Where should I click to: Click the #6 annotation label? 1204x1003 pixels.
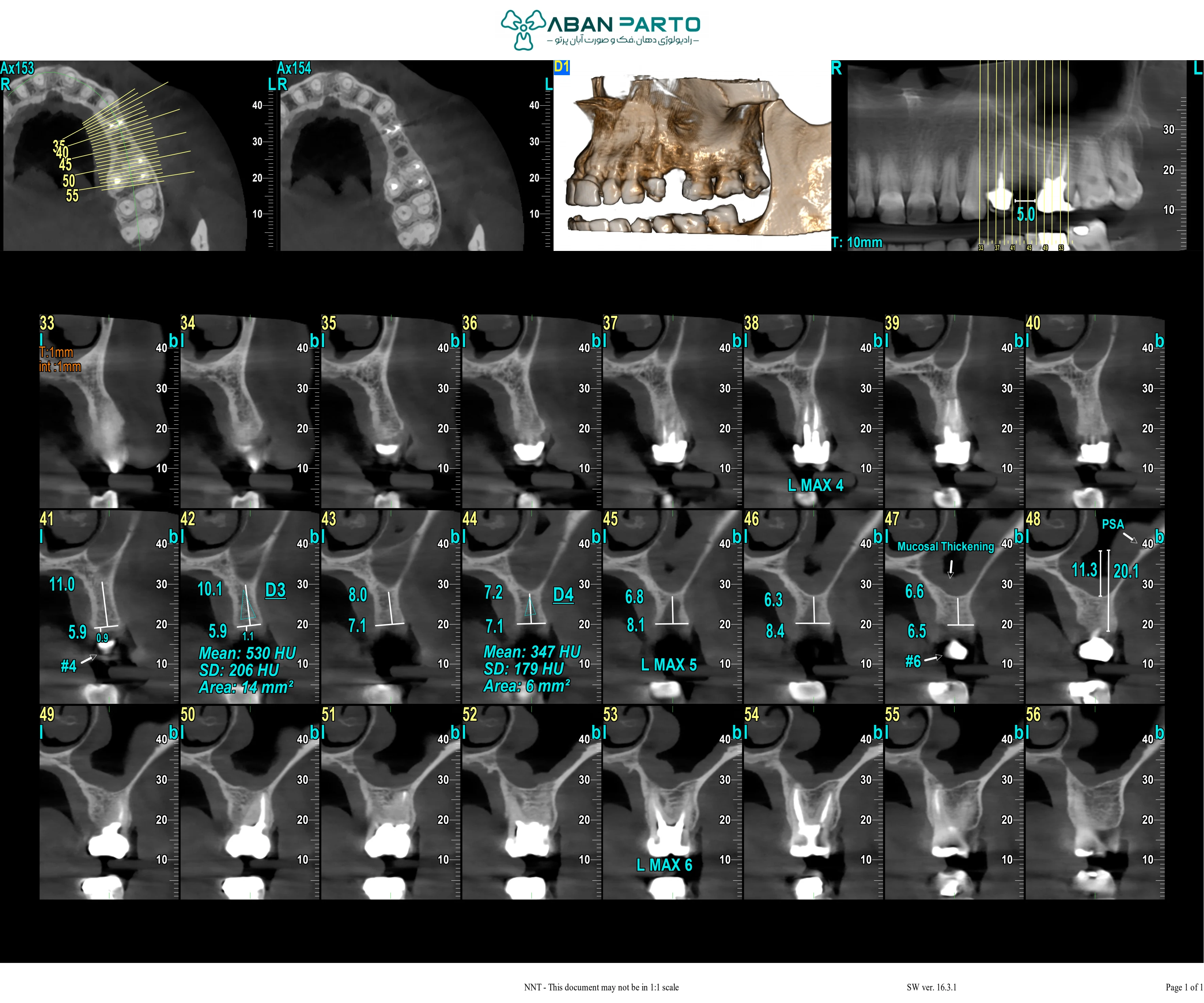tap(913, 662)
